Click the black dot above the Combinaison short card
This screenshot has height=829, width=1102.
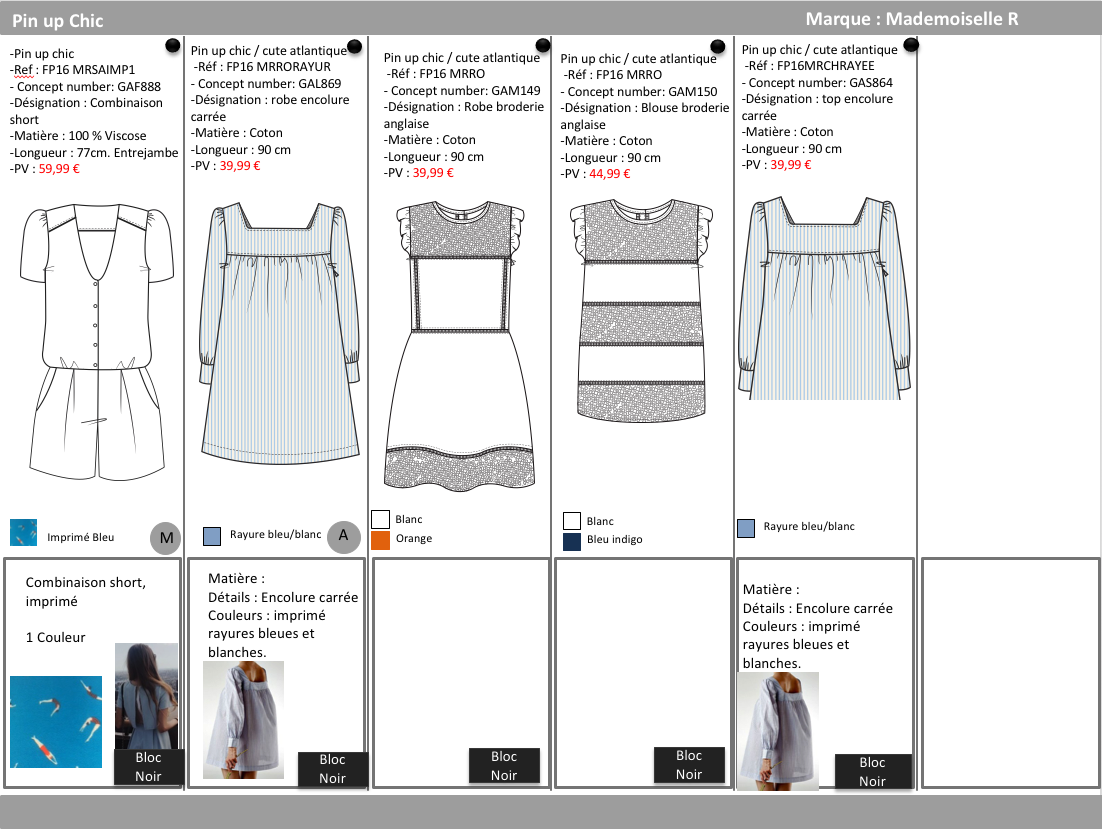[172, 46]
